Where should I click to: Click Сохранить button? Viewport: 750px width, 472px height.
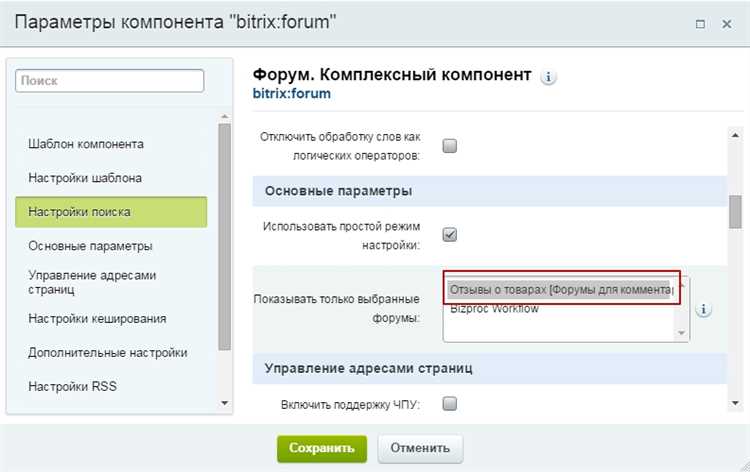coord(322,449)
